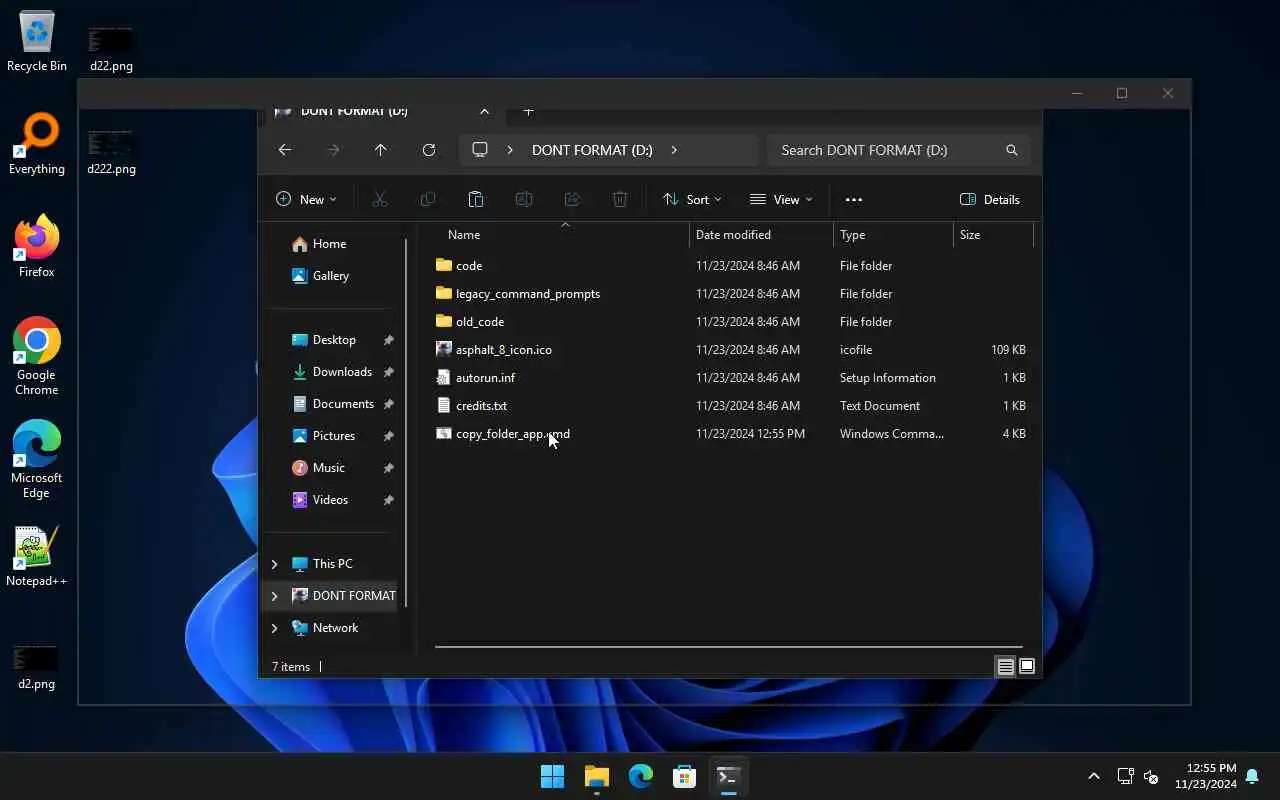Select the Everything desktop shortcut
The width and height of the screenshot is (1280, 800).
(x=37, y=145)
